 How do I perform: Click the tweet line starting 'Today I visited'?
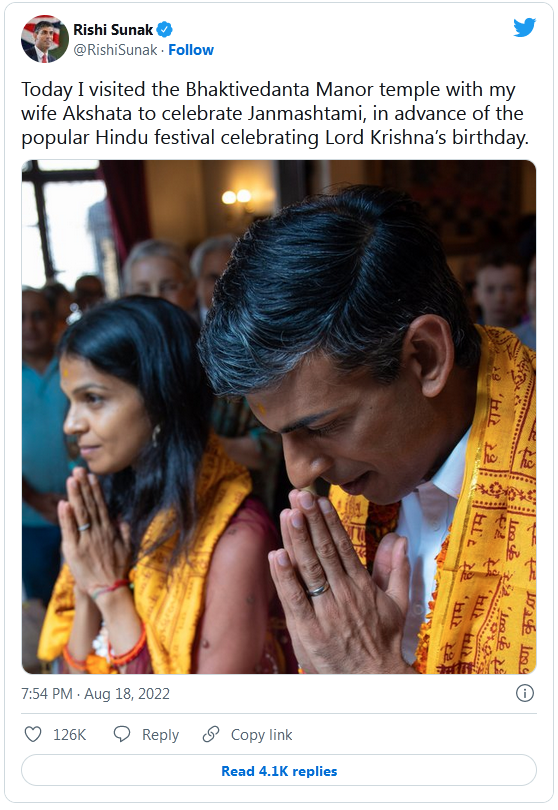pos(268,89)
